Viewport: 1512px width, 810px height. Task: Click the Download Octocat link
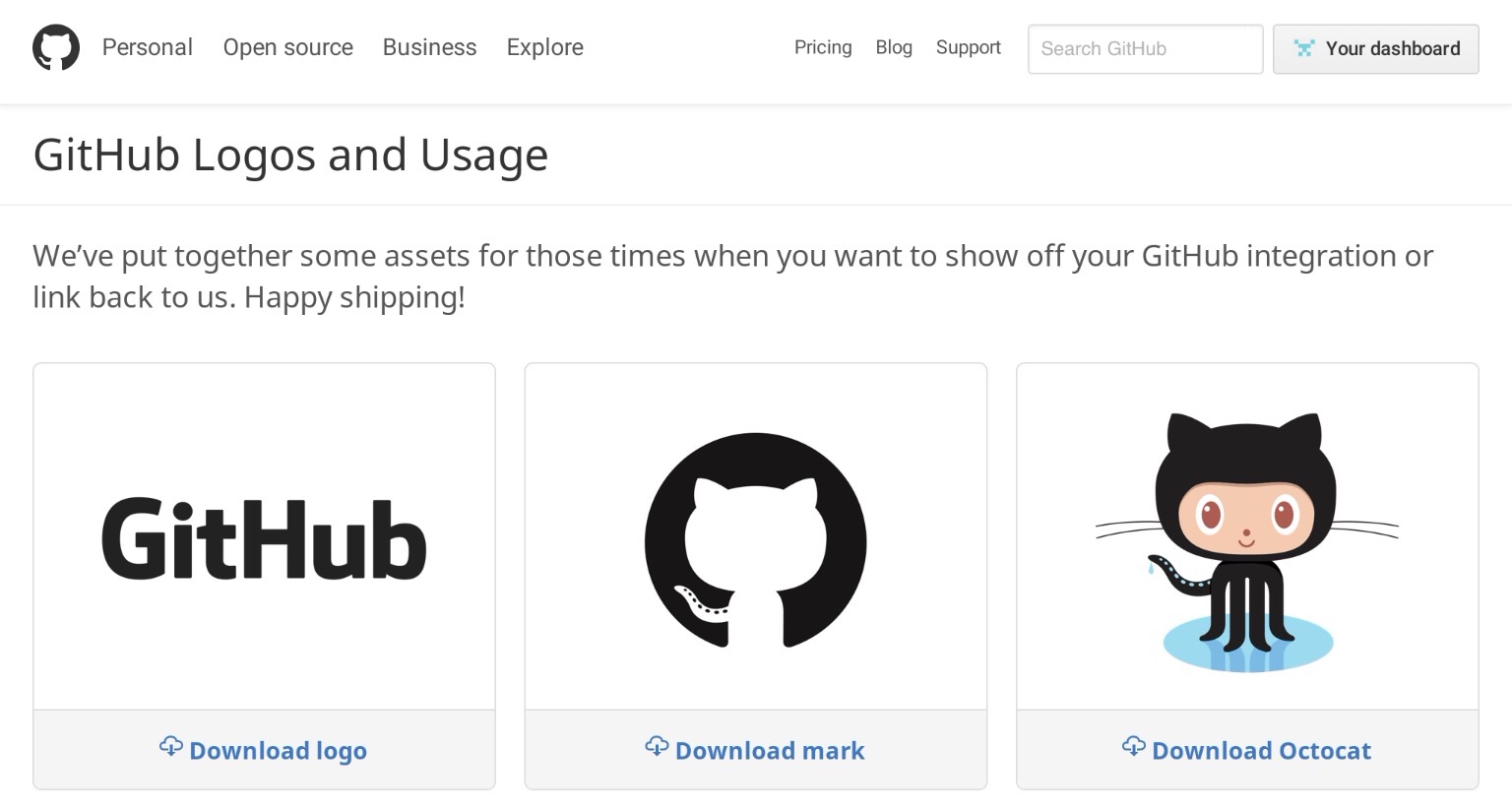click(1247, 750)
